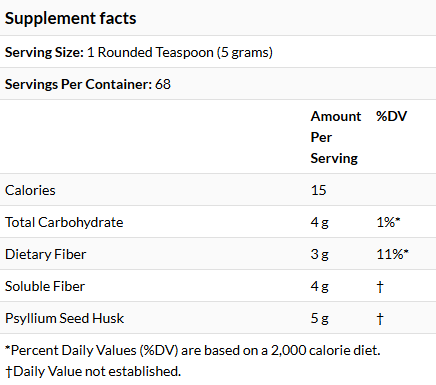This screenshot has height=385, width=436.
Task: Select the Serving Size label
Action: pyautogui.click(x=44, y=52)
